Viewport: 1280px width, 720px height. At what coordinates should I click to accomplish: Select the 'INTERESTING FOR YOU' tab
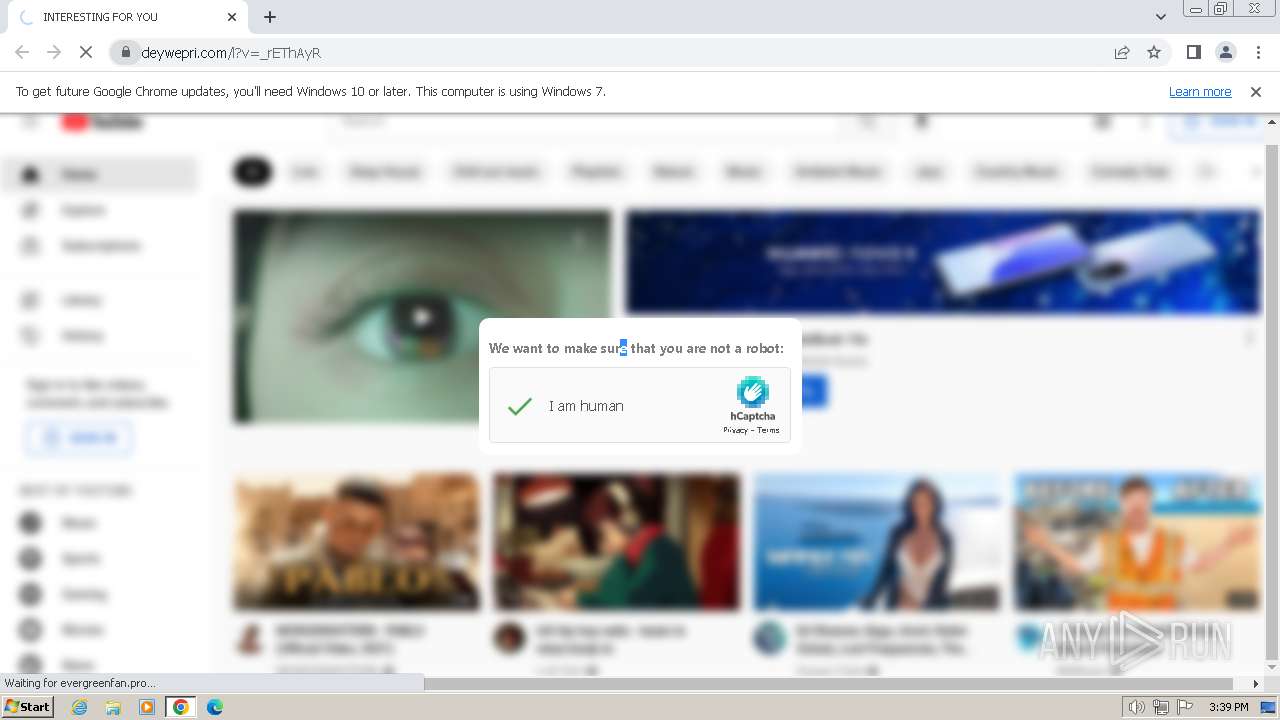130,17
